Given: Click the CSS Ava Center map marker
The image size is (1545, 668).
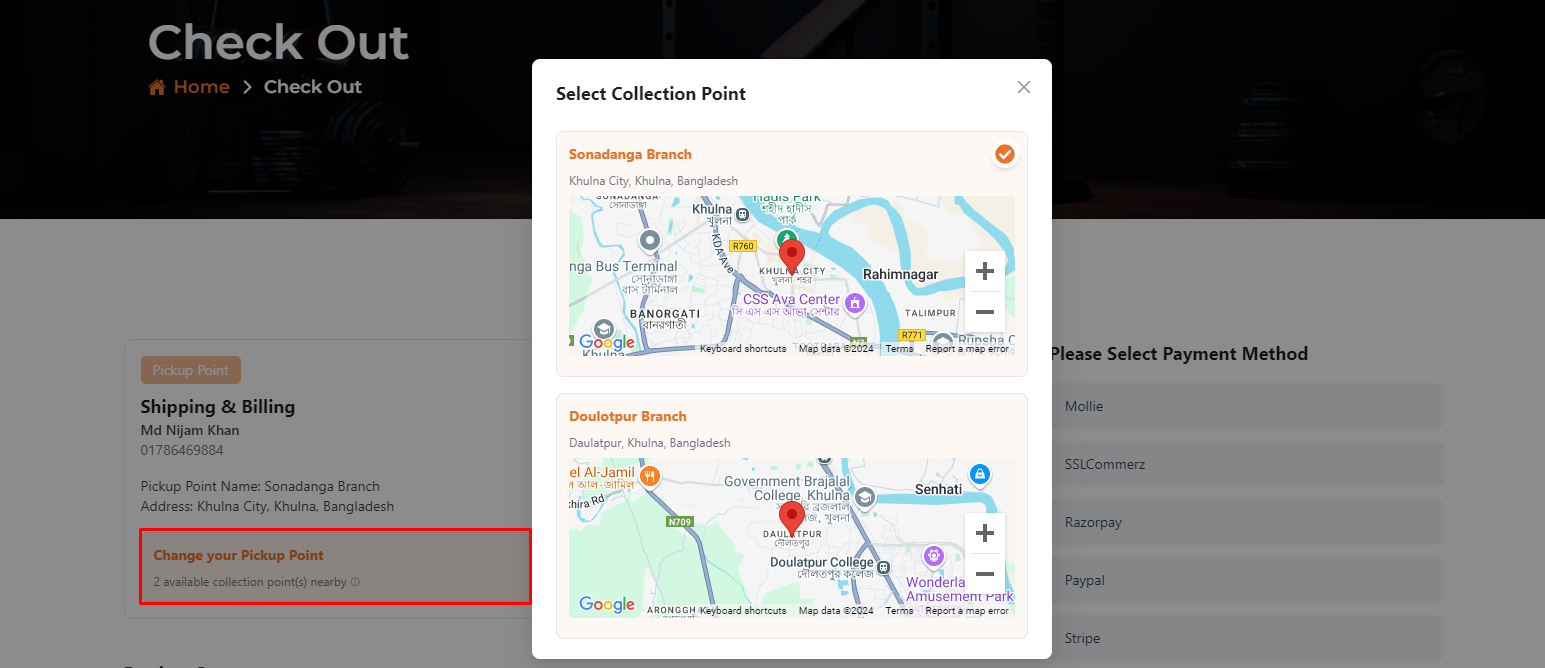Looking at the screenshot, I should click(x=854, y=301).
